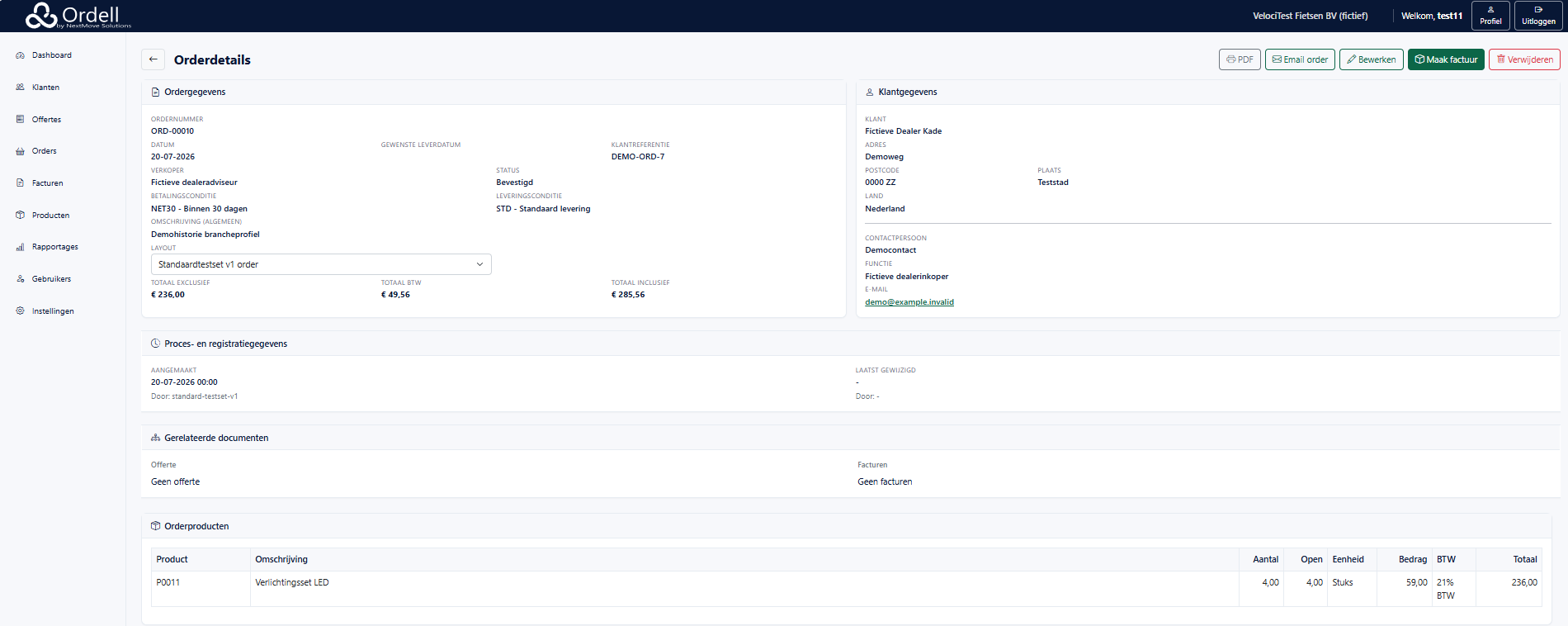The height and width of the screenshot is (626, 1568).
Task: Click the Verwijderen delete button
Action: click(1524, 59)
